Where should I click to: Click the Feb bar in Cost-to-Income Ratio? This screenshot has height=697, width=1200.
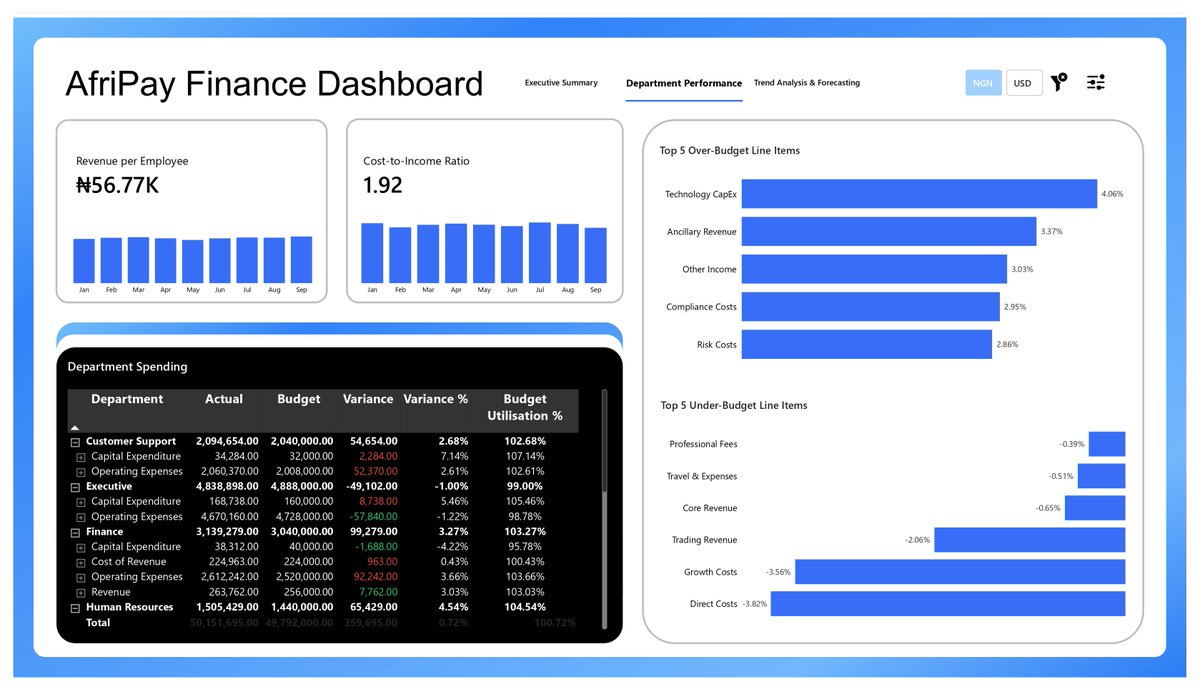[400, 255]
